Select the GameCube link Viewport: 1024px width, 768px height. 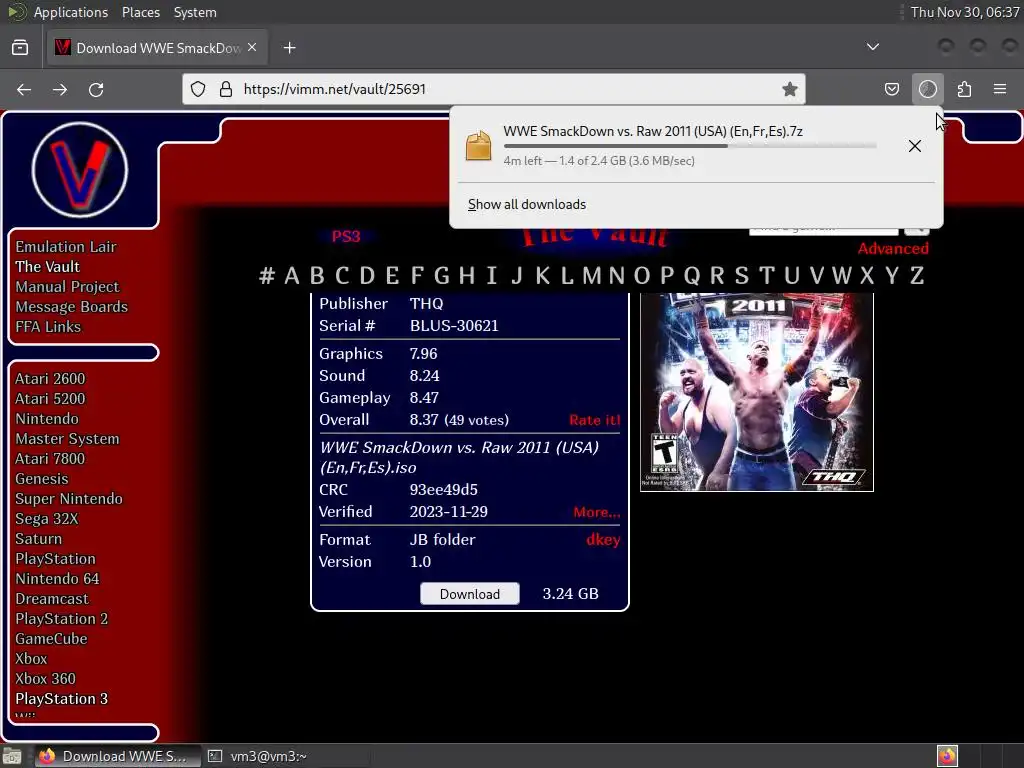tap(51, 639)
